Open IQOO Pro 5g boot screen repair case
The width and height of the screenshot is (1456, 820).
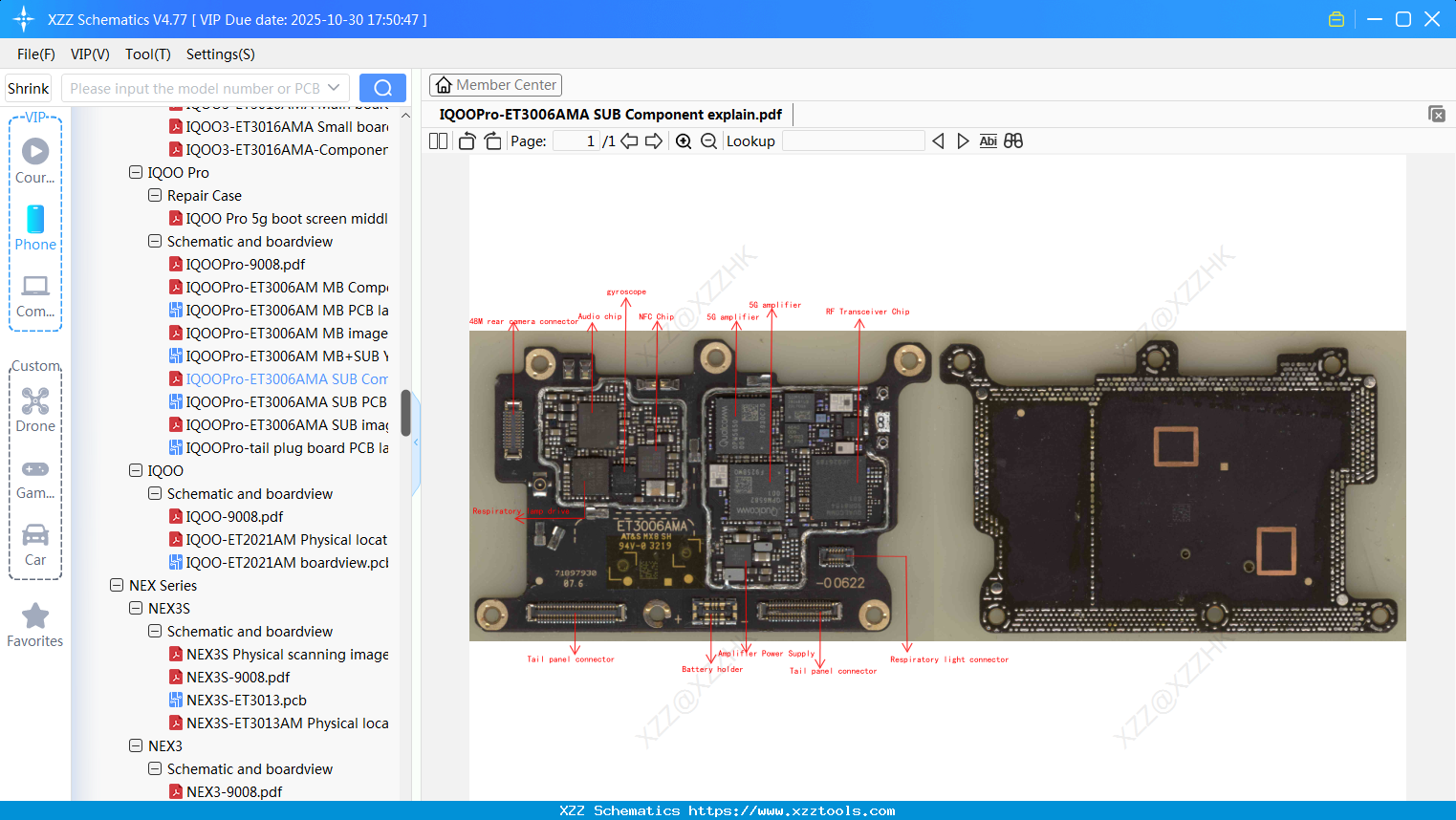(x=278, y=219)
